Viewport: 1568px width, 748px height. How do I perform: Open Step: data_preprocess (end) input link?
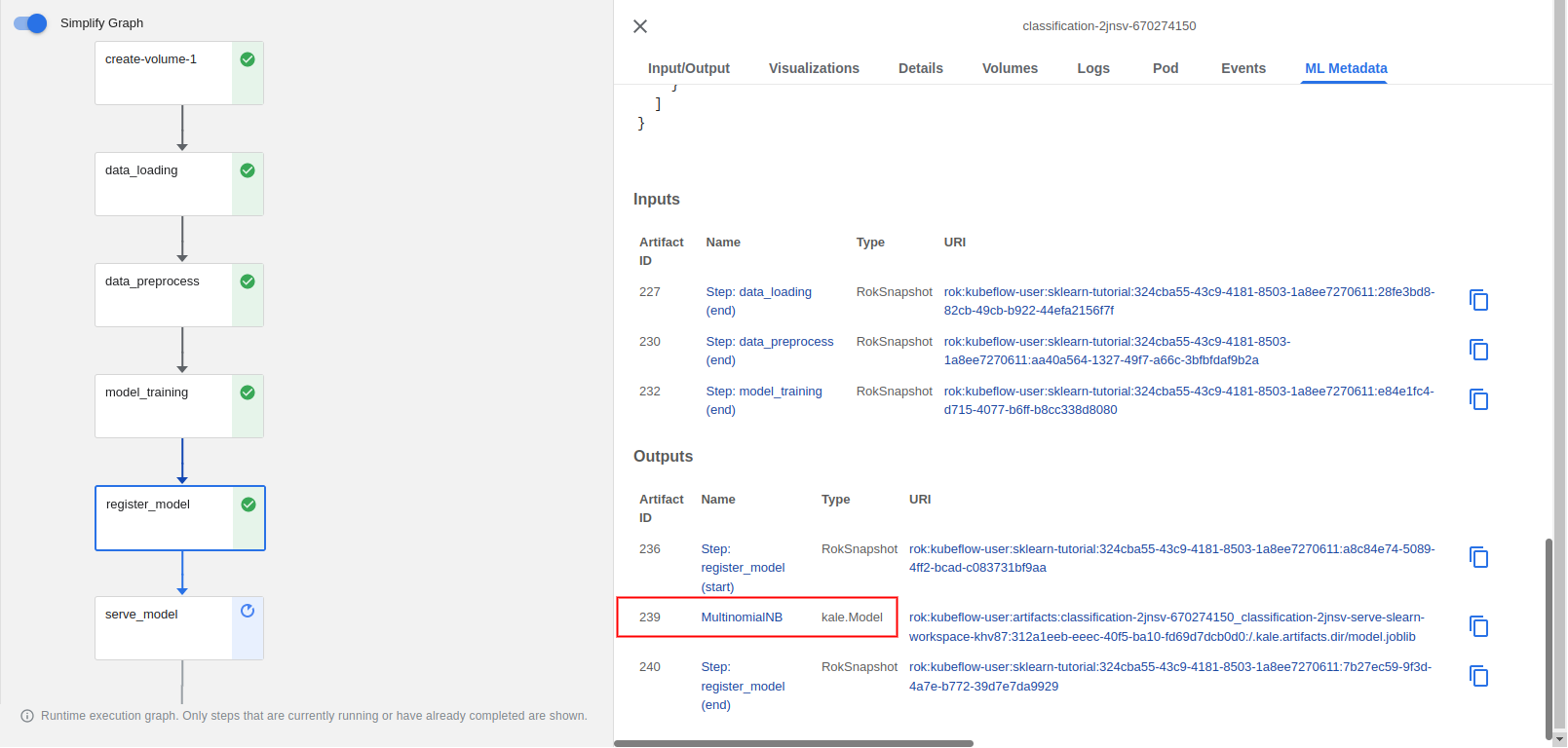click(x=770, y=351)
